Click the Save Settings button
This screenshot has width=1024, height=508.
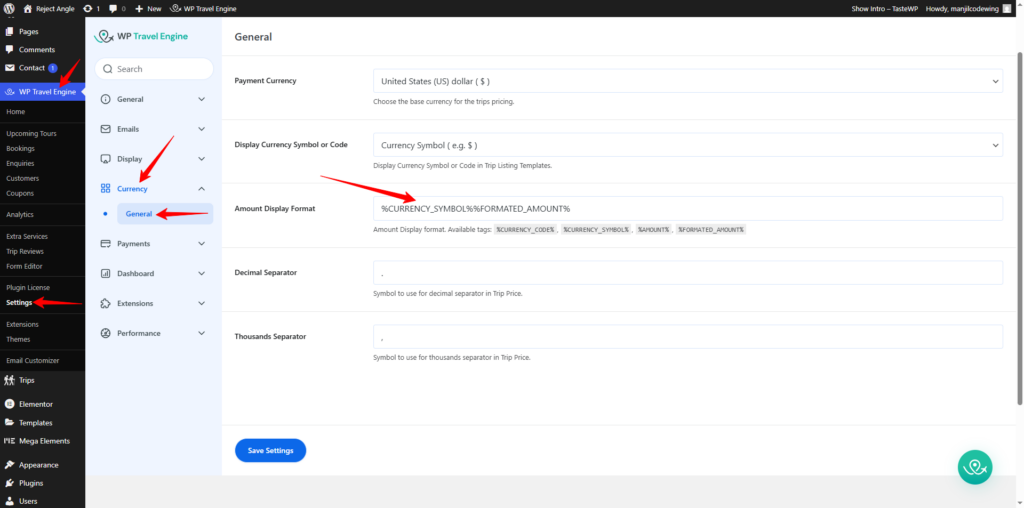click(x=270, y=451)
